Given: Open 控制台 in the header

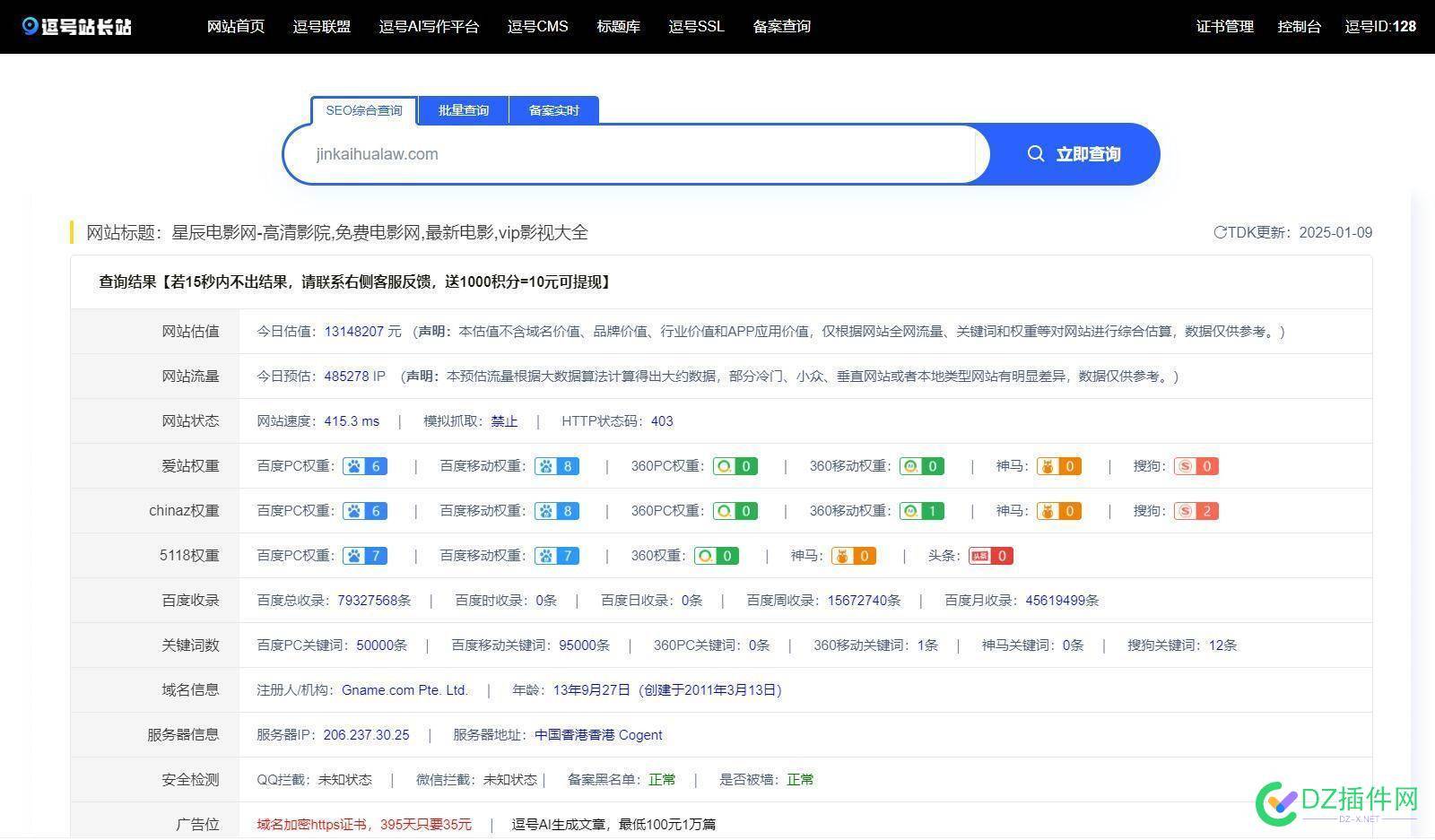Looking at the screenshot, I should pyautogui.click(x=1300, y=27).
